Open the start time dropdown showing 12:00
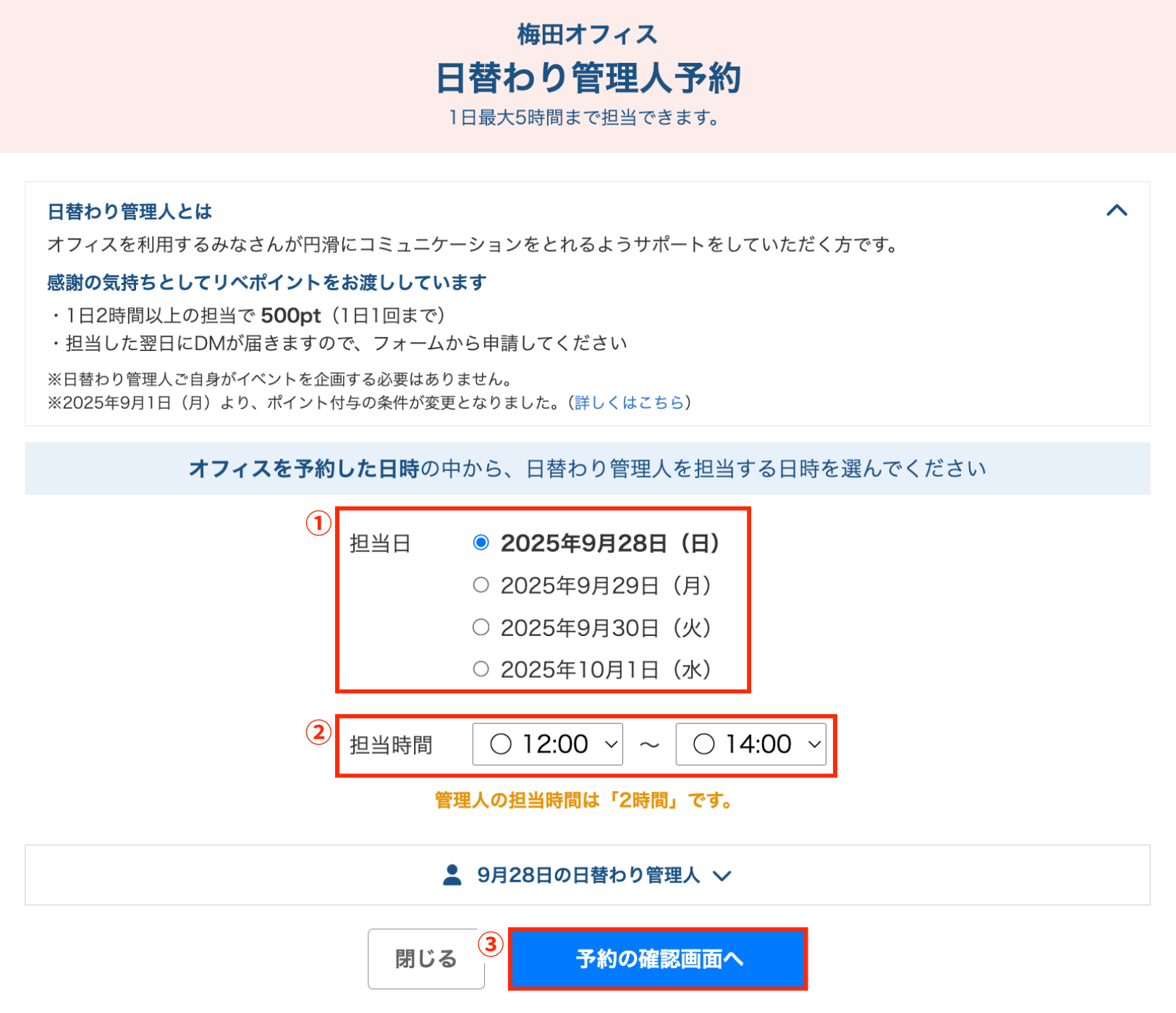Screen dimensions: 1176x1013 pyautogui.click(x=547, y=744)
